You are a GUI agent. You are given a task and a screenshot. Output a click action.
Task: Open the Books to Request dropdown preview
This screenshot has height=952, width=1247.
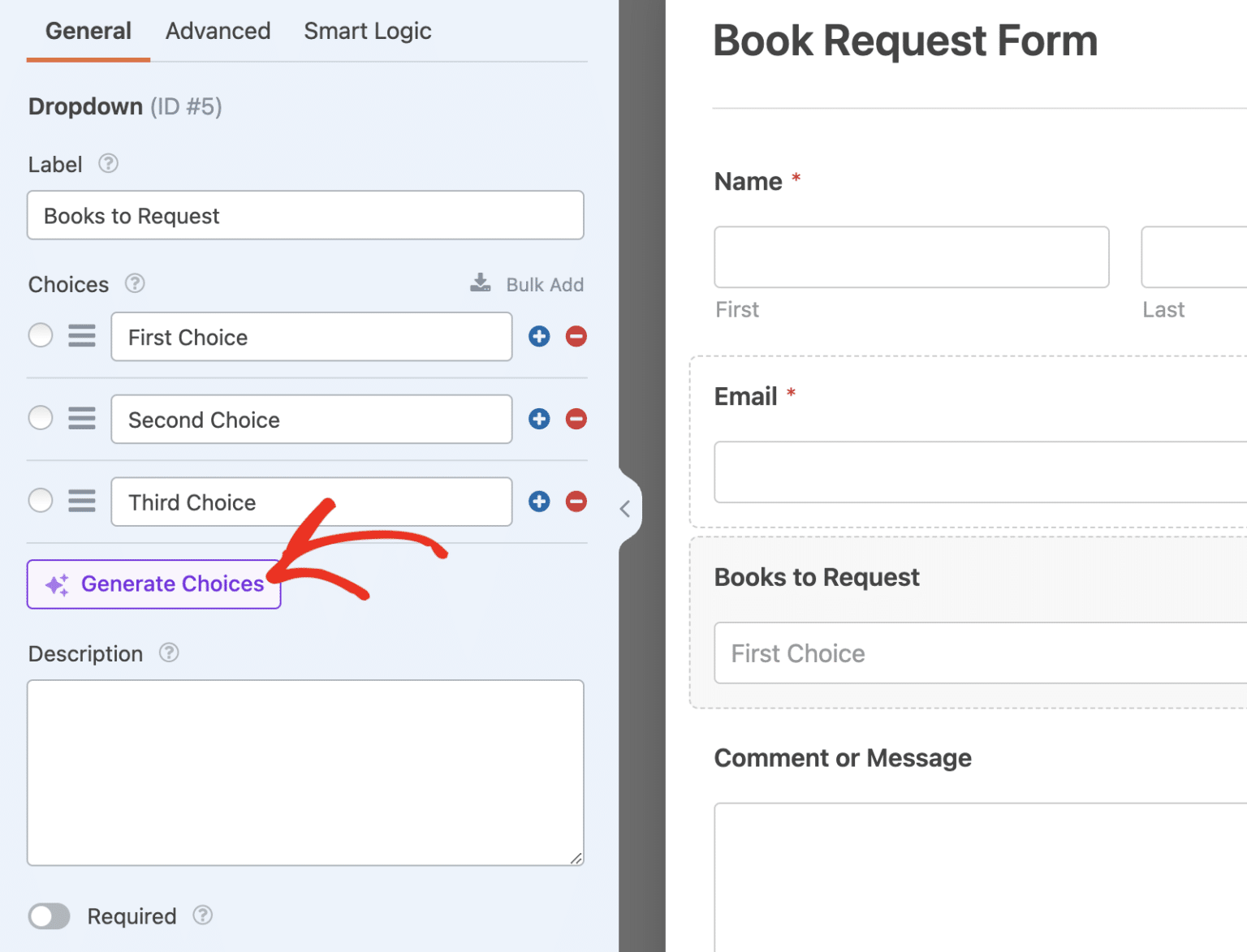click(974, 653)
